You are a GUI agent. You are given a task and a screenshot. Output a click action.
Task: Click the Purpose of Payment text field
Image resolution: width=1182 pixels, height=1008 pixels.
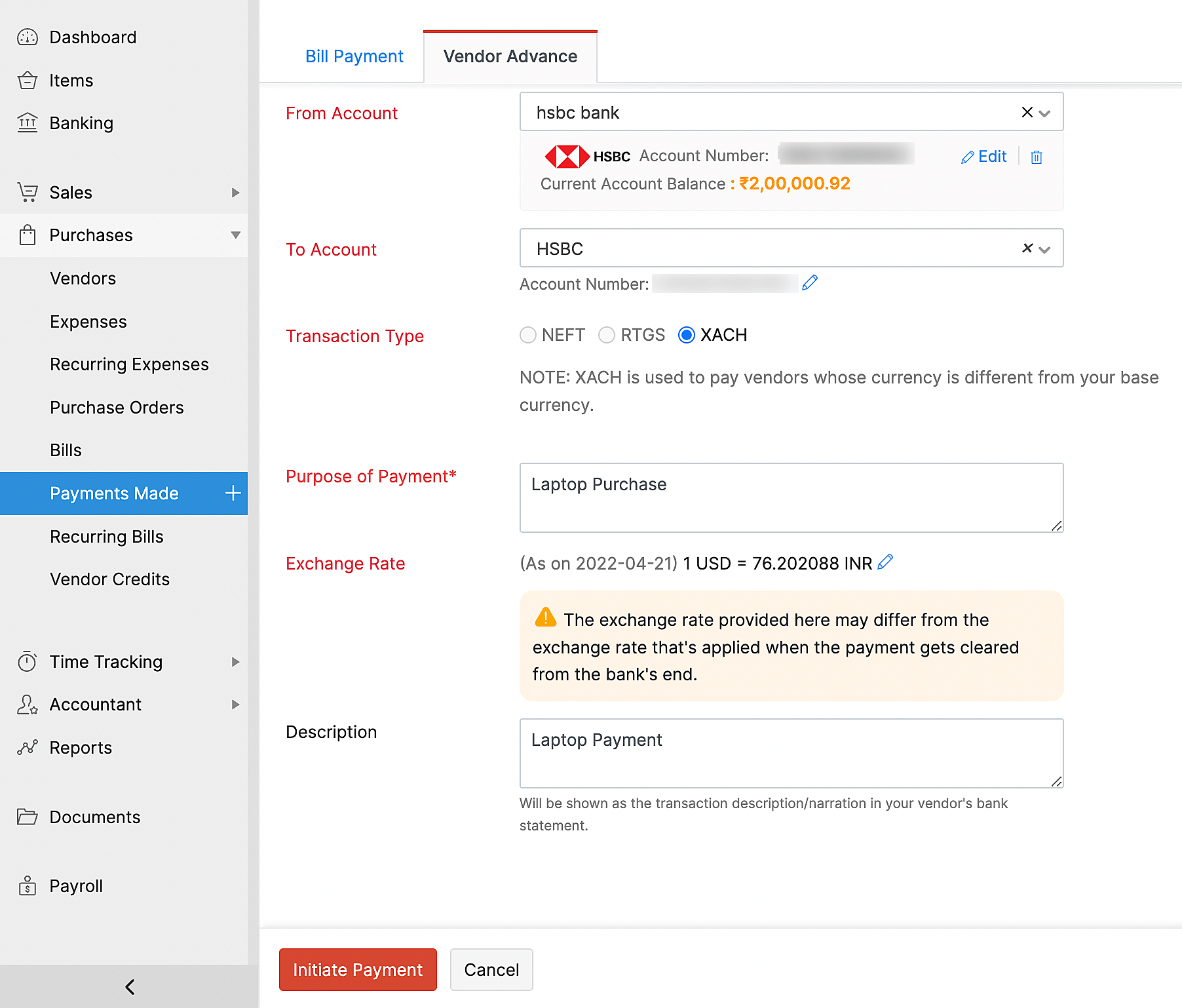pyautogui.click(x=791, y=497)
